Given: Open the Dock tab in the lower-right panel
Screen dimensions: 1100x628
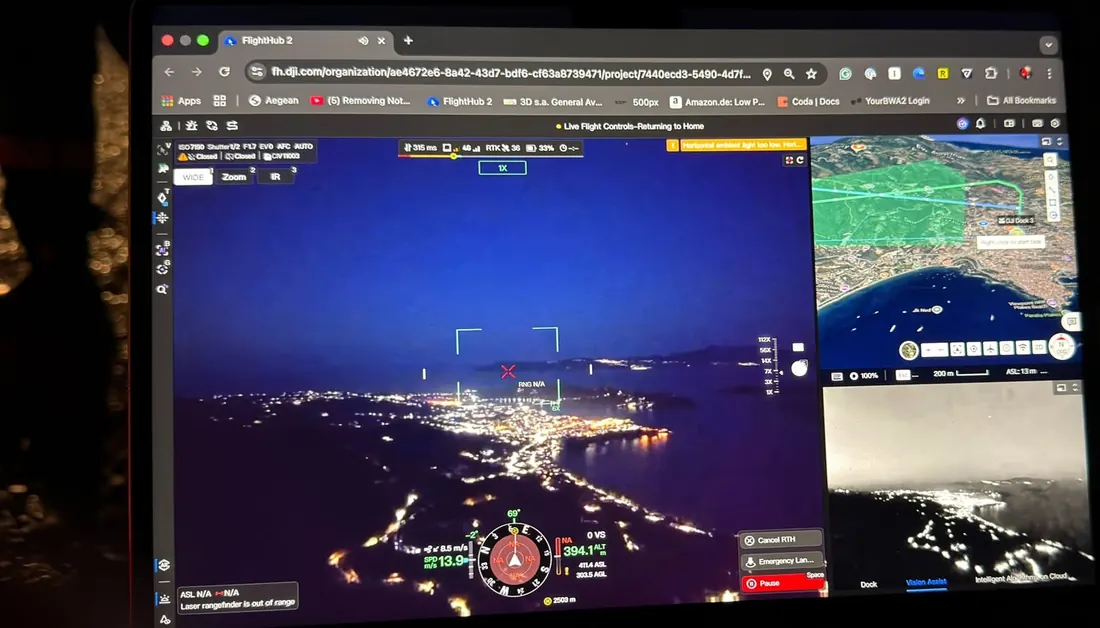Looking at the screenshot, I should [868, 584].
